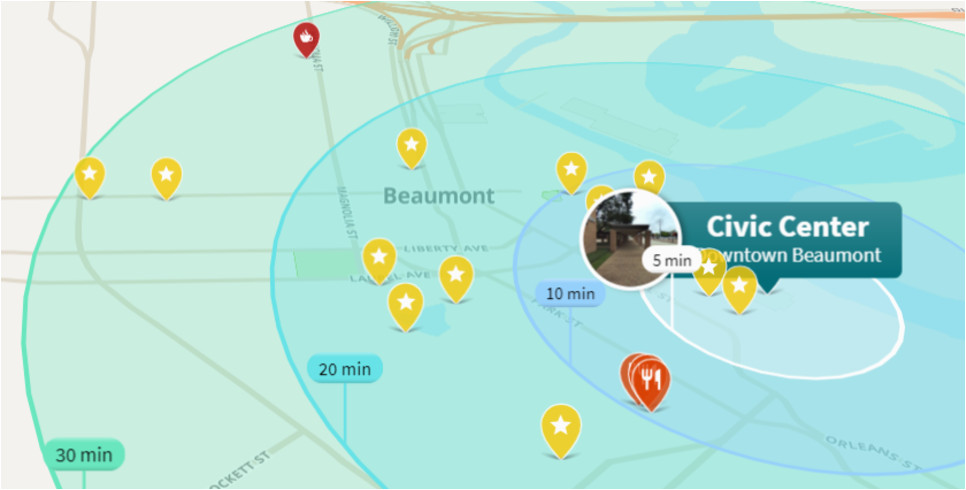Select the star pin below Laurel Ave near pond

pyautogui.click(x=405, y=306)
